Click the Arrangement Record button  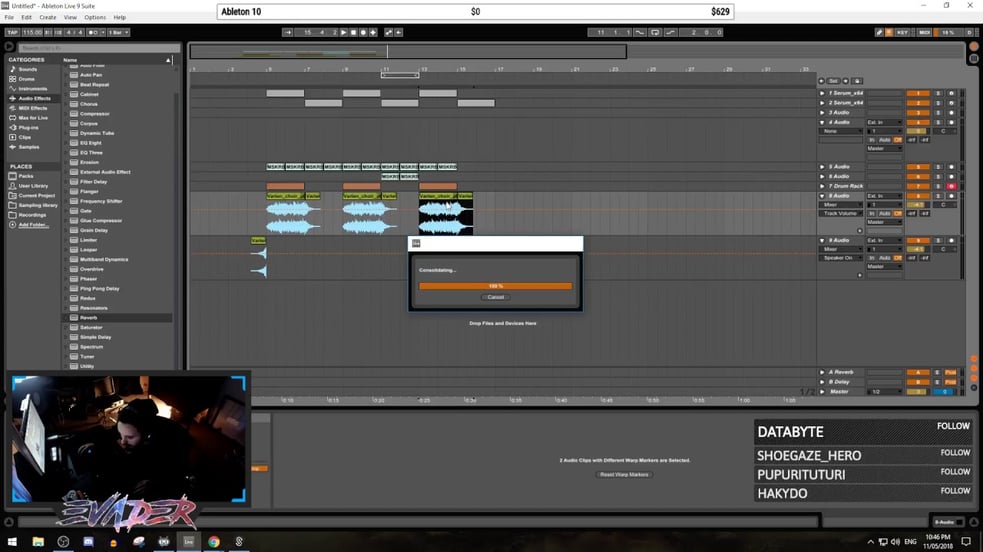coord(363,32)
